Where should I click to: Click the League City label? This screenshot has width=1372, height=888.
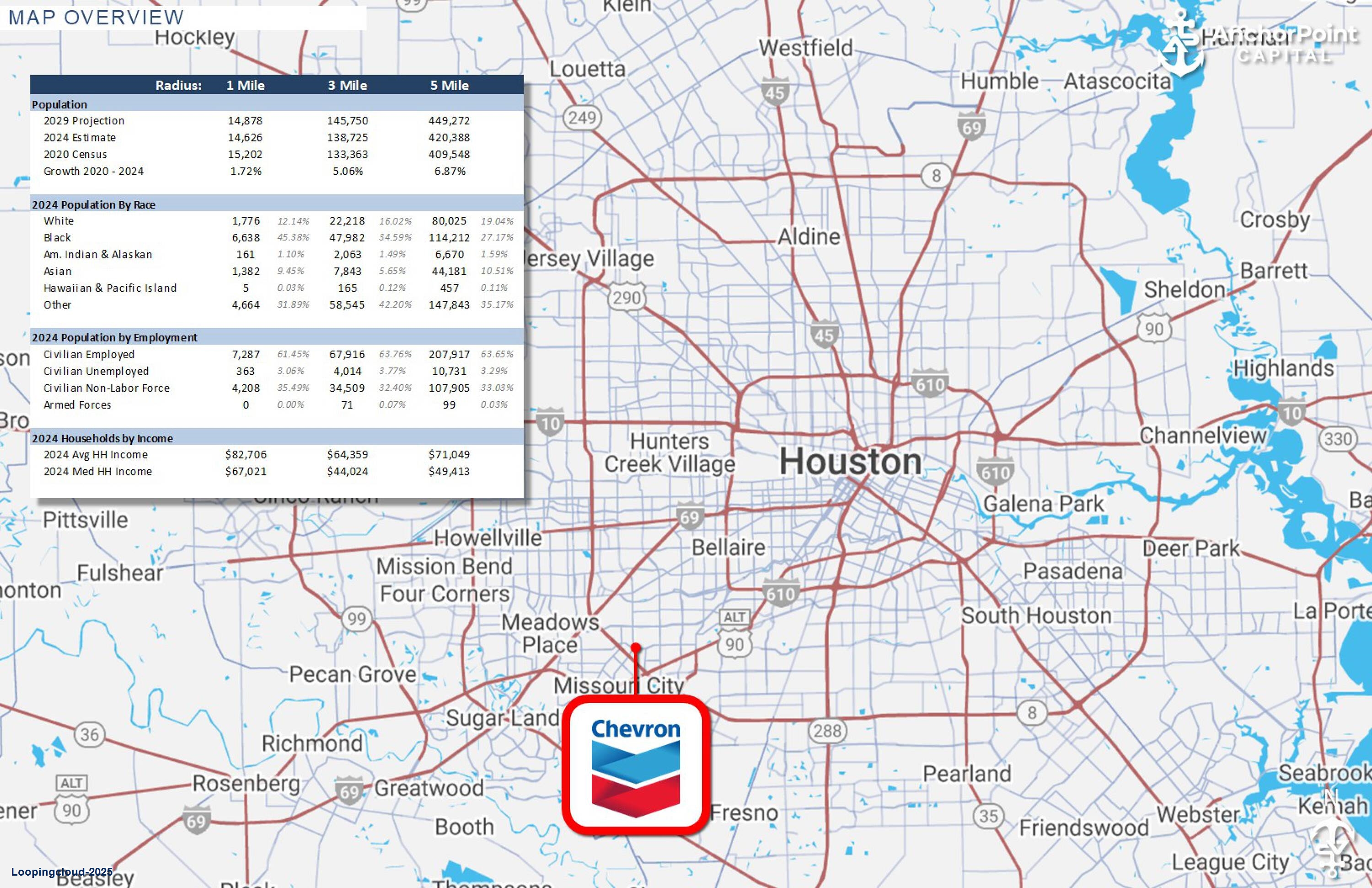(1230, 863)
